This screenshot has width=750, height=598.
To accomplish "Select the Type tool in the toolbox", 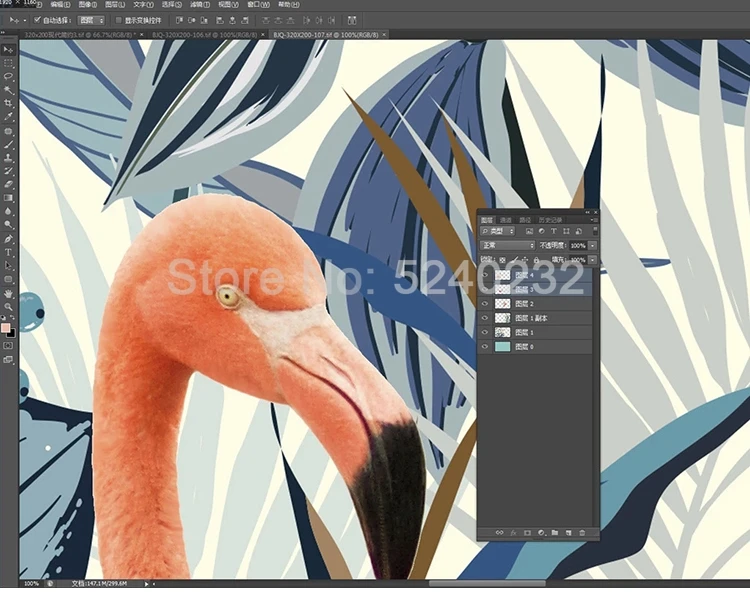I will [x=8, y=253].
